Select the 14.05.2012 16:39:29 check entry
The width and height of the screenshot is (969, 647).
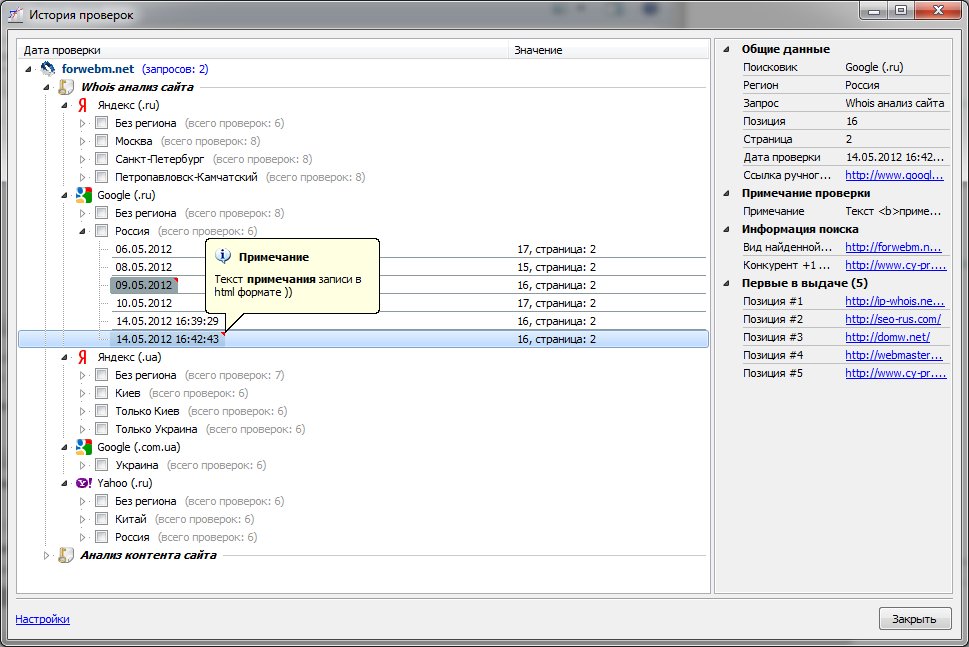point(166,321)
